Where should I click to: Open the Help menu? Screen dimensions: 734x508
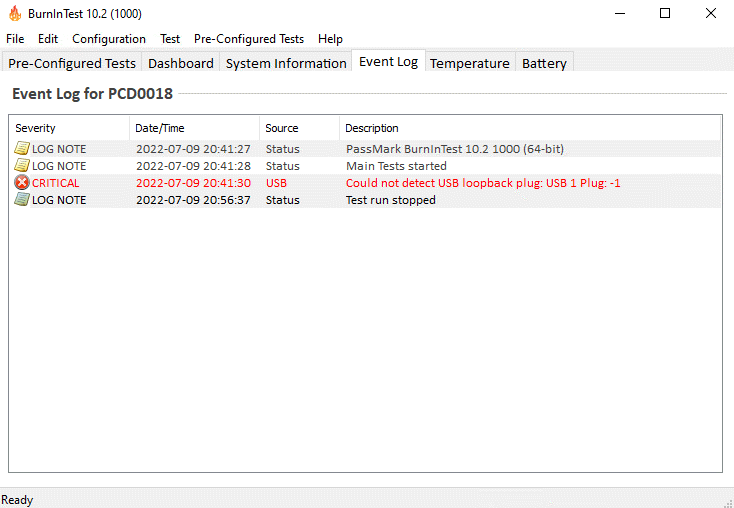pyautogui.click(x=330, y=39)
